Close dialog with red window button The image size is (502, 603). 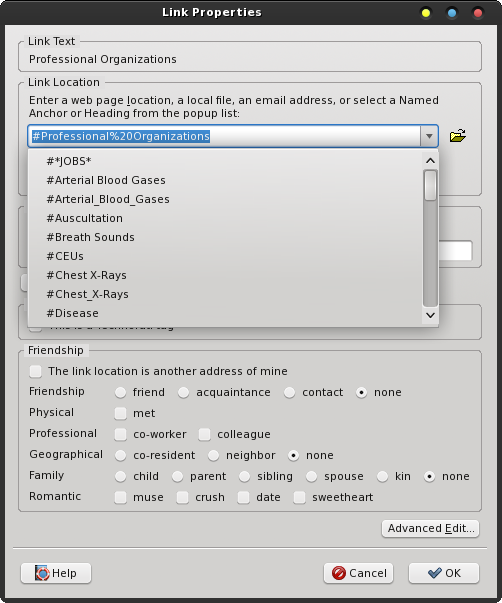pyautogui.click(x=478, y=13)
